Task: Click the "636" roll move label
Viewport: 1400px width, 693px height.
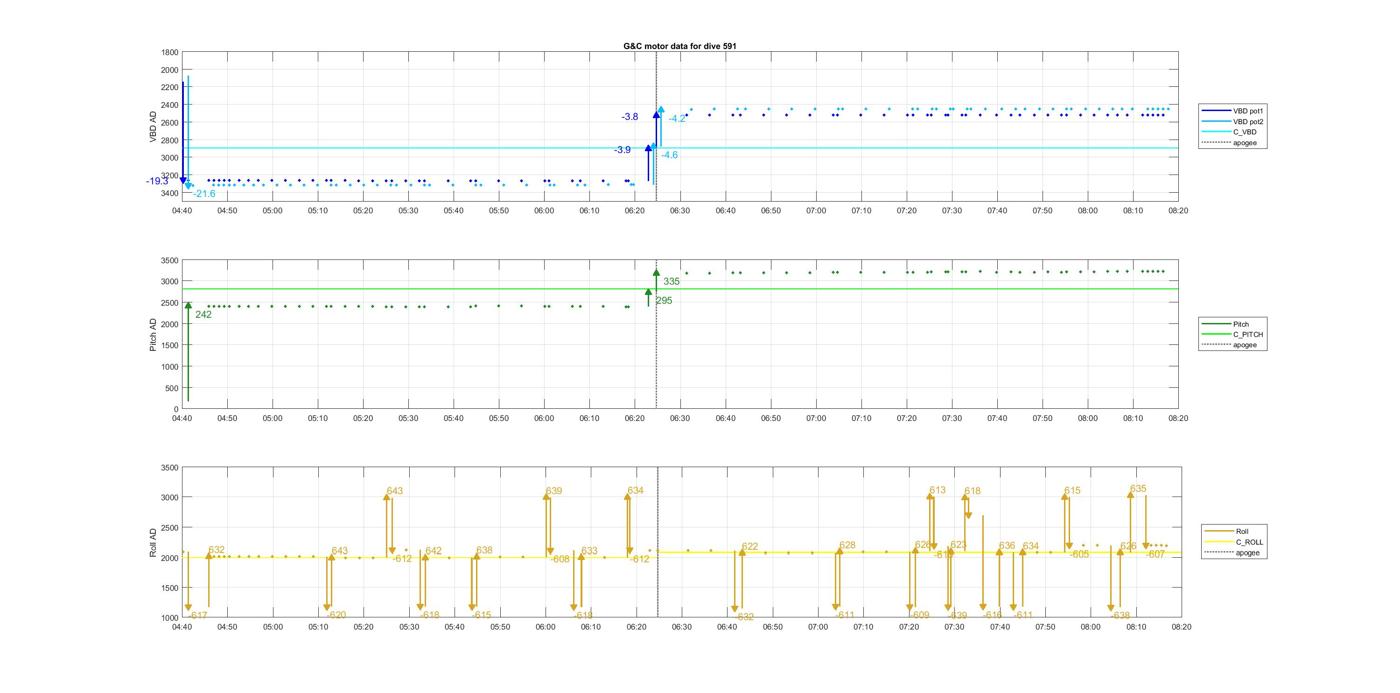Action: pos(1006,546)
